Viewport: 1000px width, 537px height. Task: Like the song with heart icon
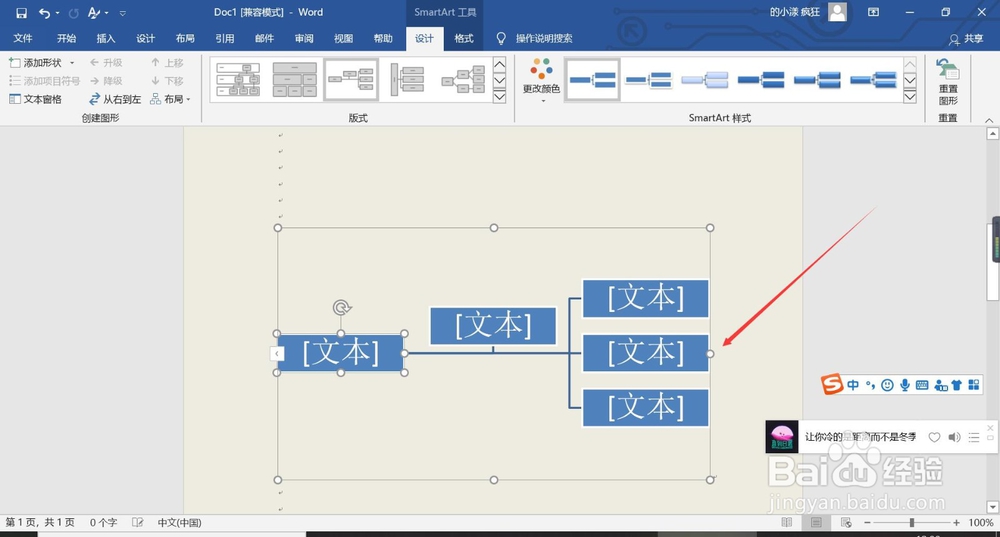point(934,437)
